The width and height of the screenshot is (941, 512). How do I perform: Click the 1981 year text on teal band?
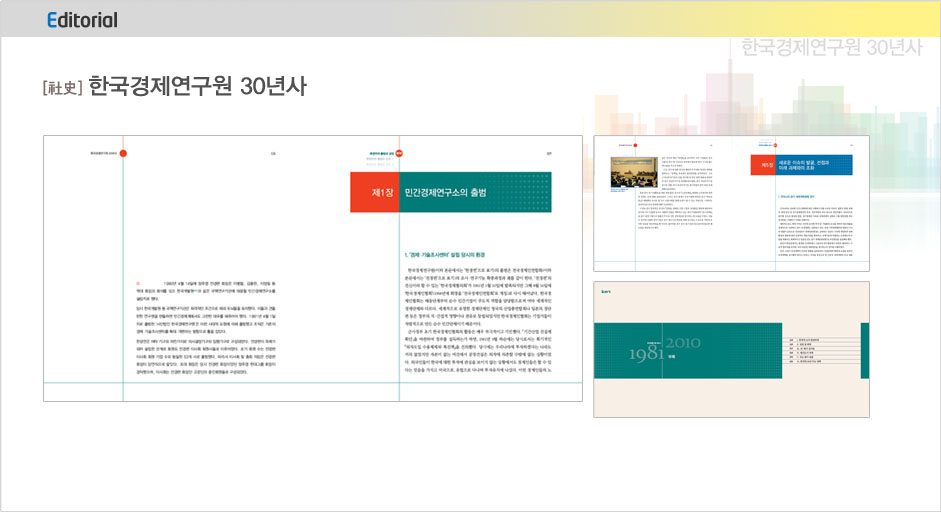646,353
